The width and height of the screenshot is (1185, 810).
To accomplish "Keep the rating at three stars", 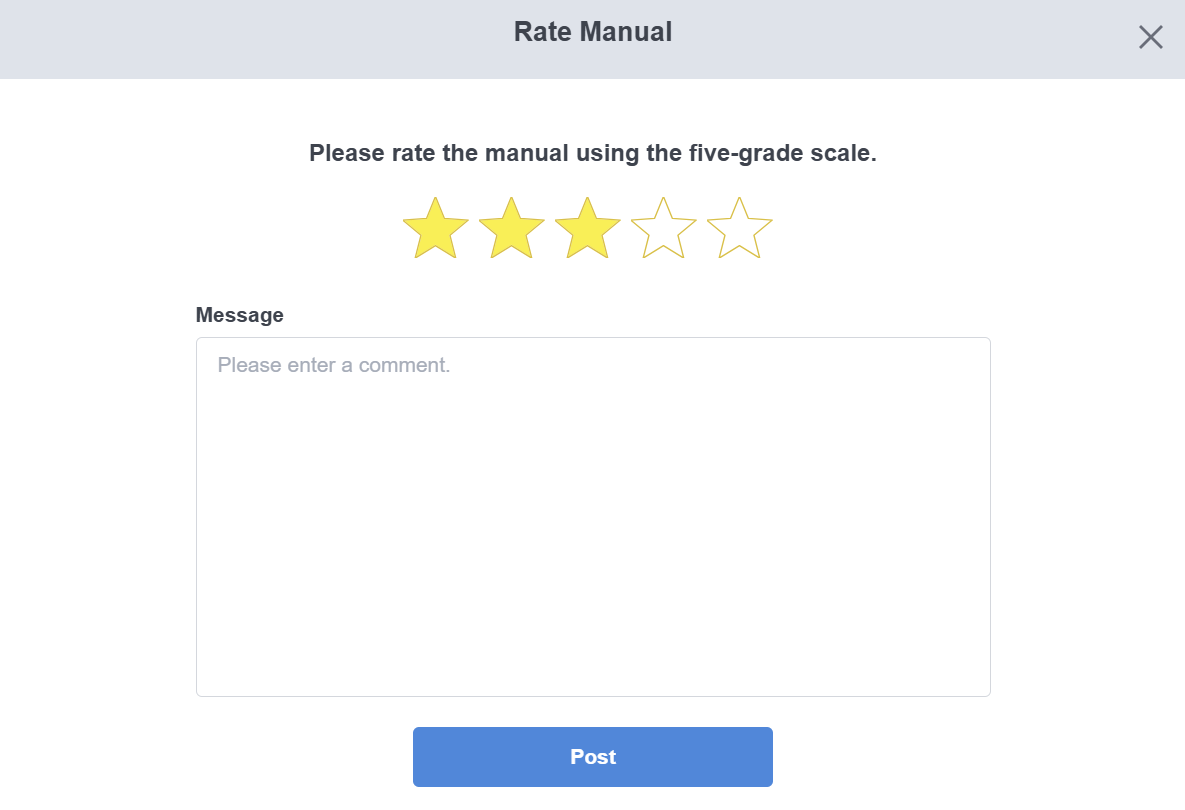I will [x=588, y=229].
